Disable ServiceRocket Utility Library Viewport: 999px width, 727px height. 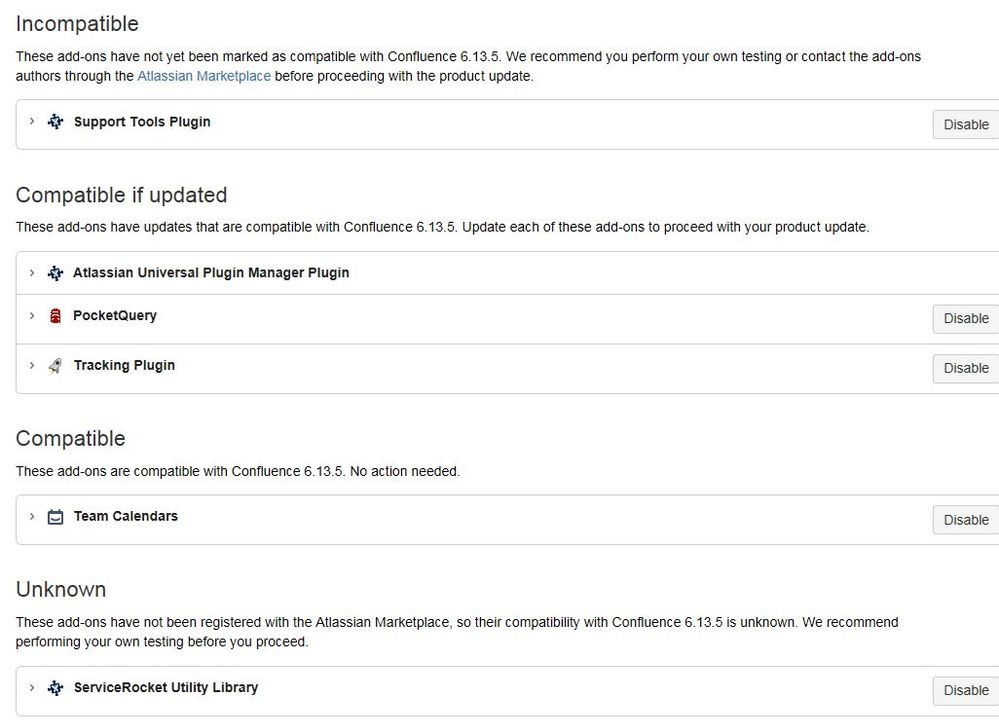(966, 691)
